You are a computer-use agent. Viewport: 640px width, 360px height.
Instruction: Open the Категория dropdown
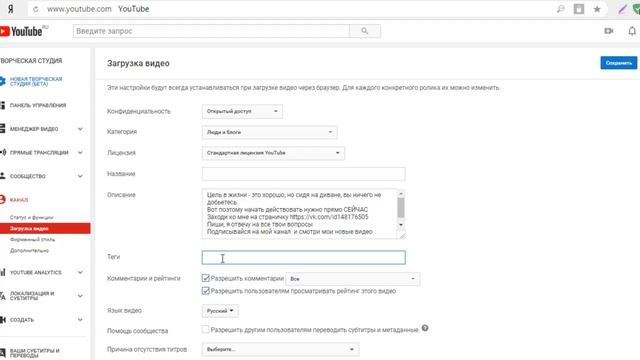coord(269,132)
